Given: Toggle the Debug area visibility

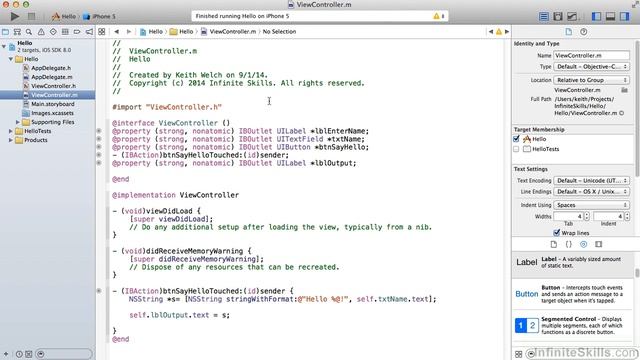Looking at the screenshot, I should coord(610,16).
